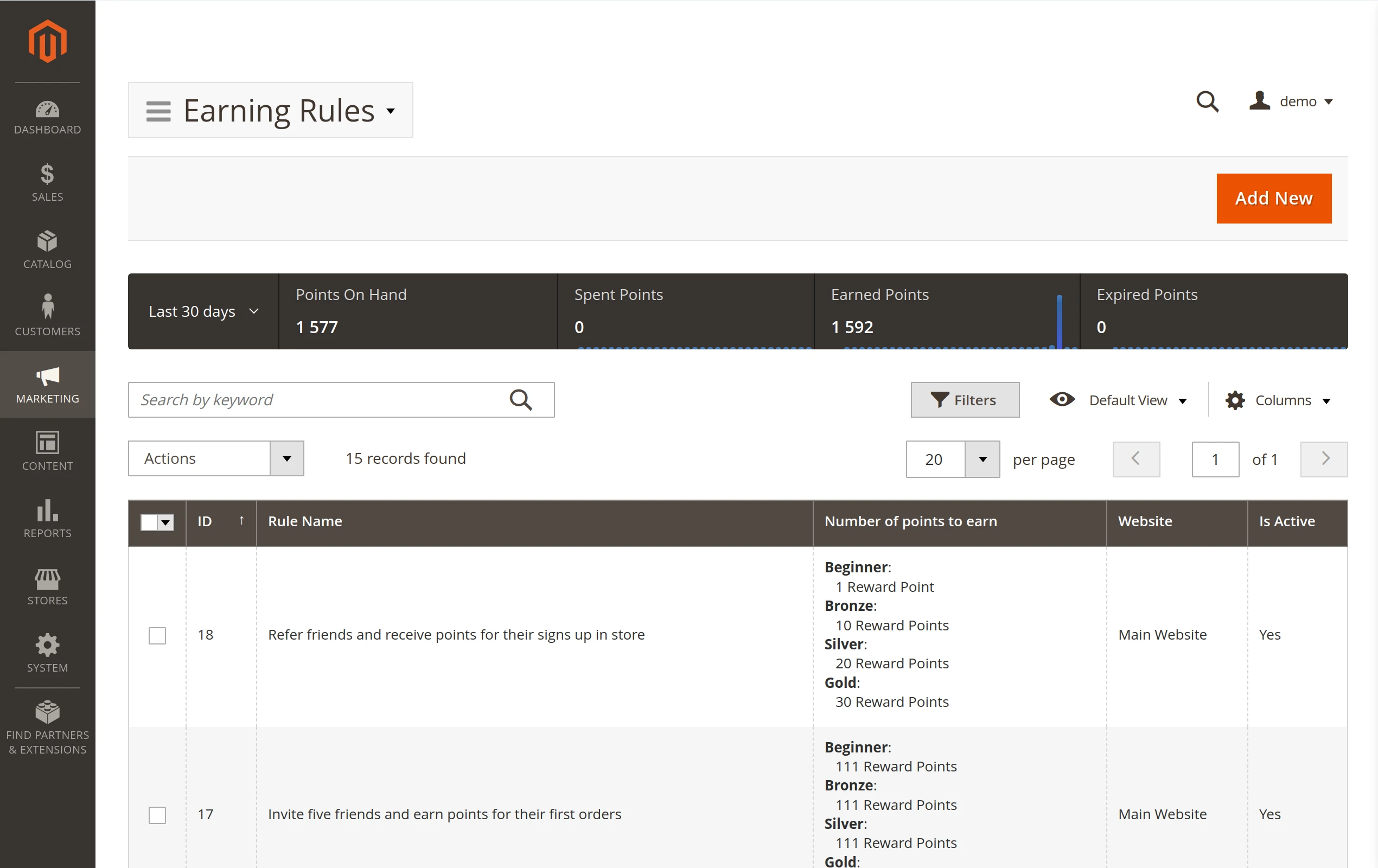Open the Content panel from sidebar
This screenshot has width=1378, height=868.
(x=47, y=451)
